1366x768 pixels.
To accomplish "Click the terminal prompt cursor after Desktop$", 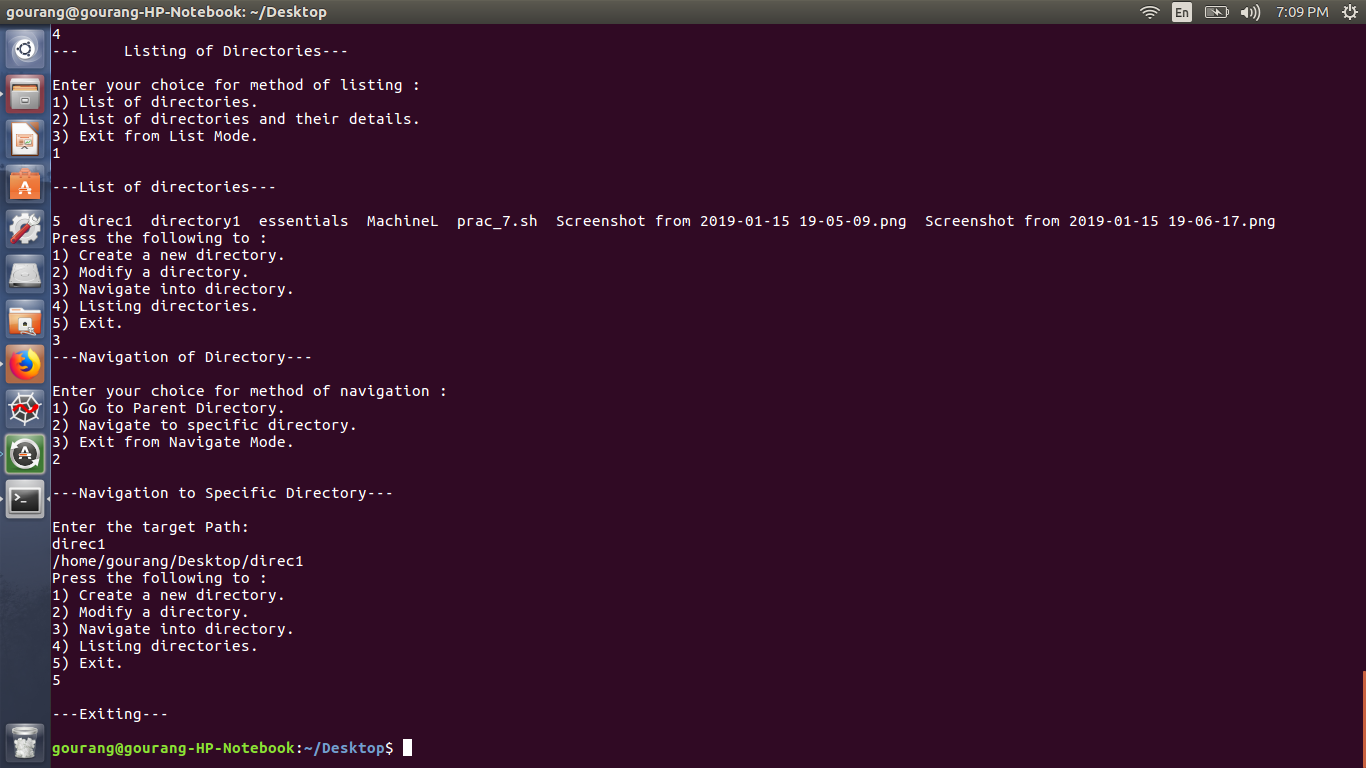I will coord(407,748).
